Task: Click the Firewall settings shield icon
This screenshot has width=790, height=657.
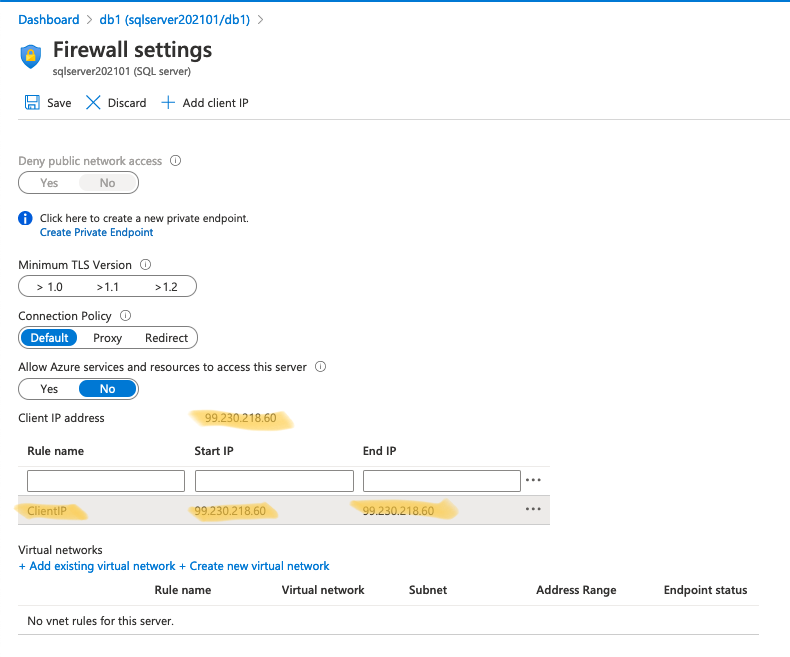Action: (x=31, y=56)
